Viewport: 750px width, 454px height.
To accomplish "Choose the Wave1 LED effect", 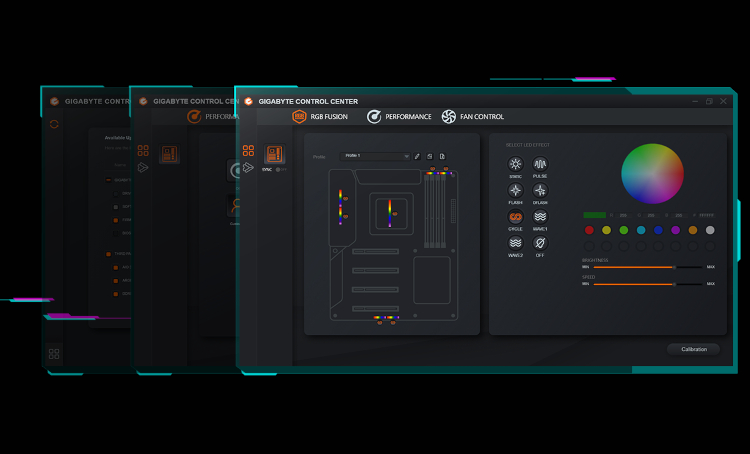I will tap(540, 217).
